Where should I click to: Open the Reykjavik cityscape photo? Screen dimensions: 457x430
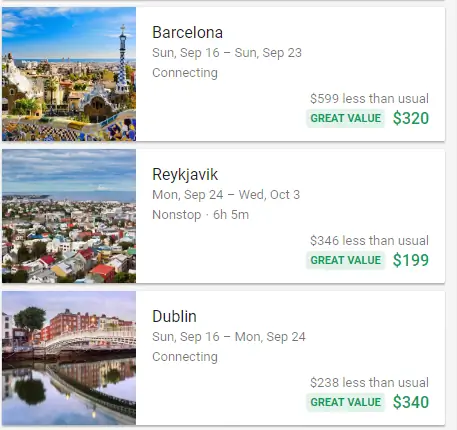[69, 216]
